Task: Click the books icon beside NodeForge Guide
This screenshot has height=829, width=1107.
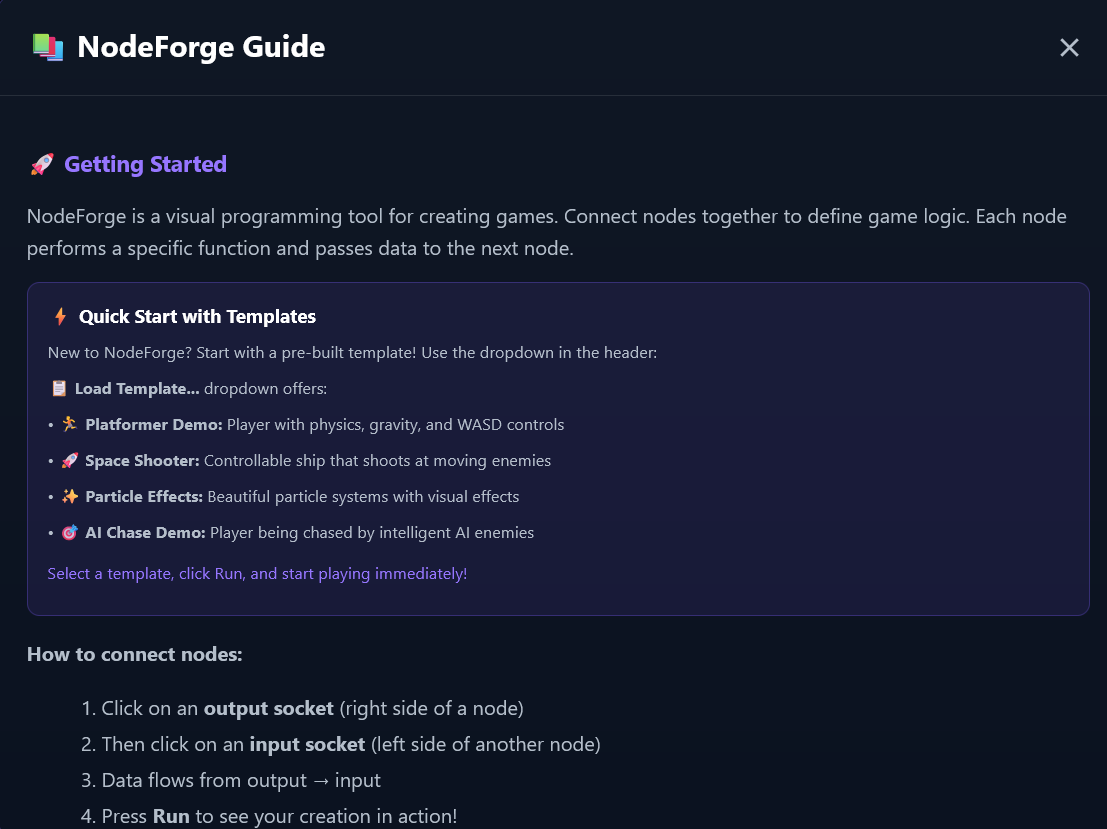Action: (x=47, y=47)
